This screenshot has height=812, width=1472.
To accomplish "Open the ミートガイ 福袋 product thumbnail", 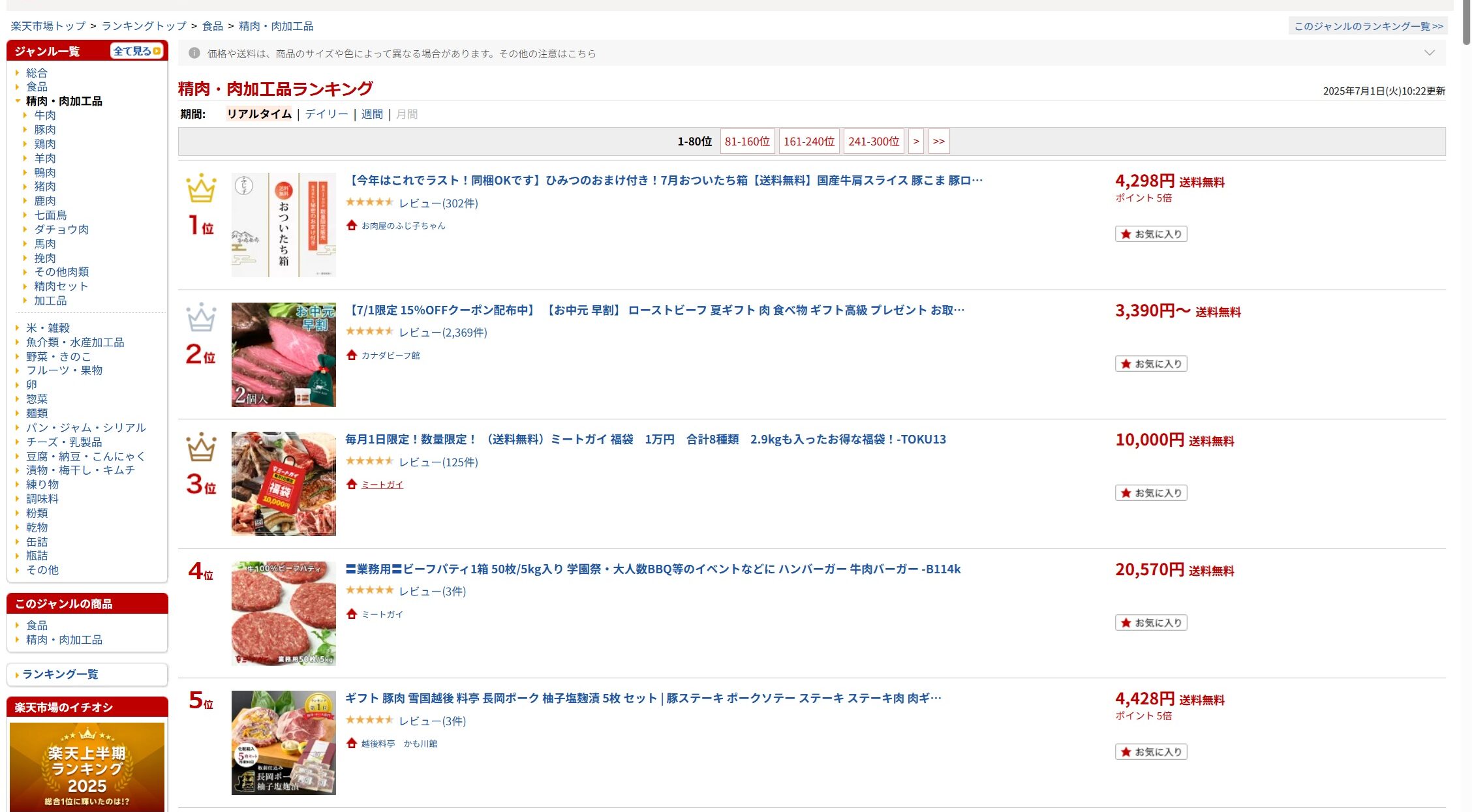I will coord(284,484).
